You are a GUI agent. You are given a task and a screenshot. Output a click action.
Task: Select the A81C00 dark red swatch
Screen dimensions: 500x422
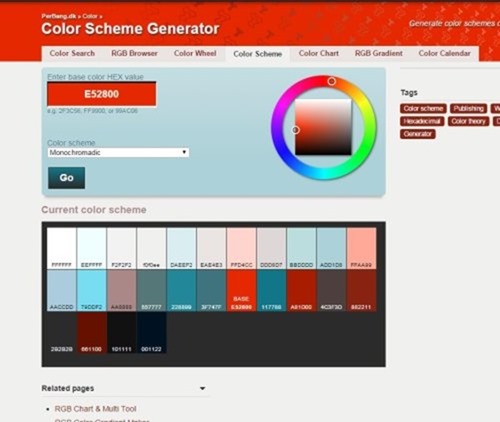click(x=301, y=290)
